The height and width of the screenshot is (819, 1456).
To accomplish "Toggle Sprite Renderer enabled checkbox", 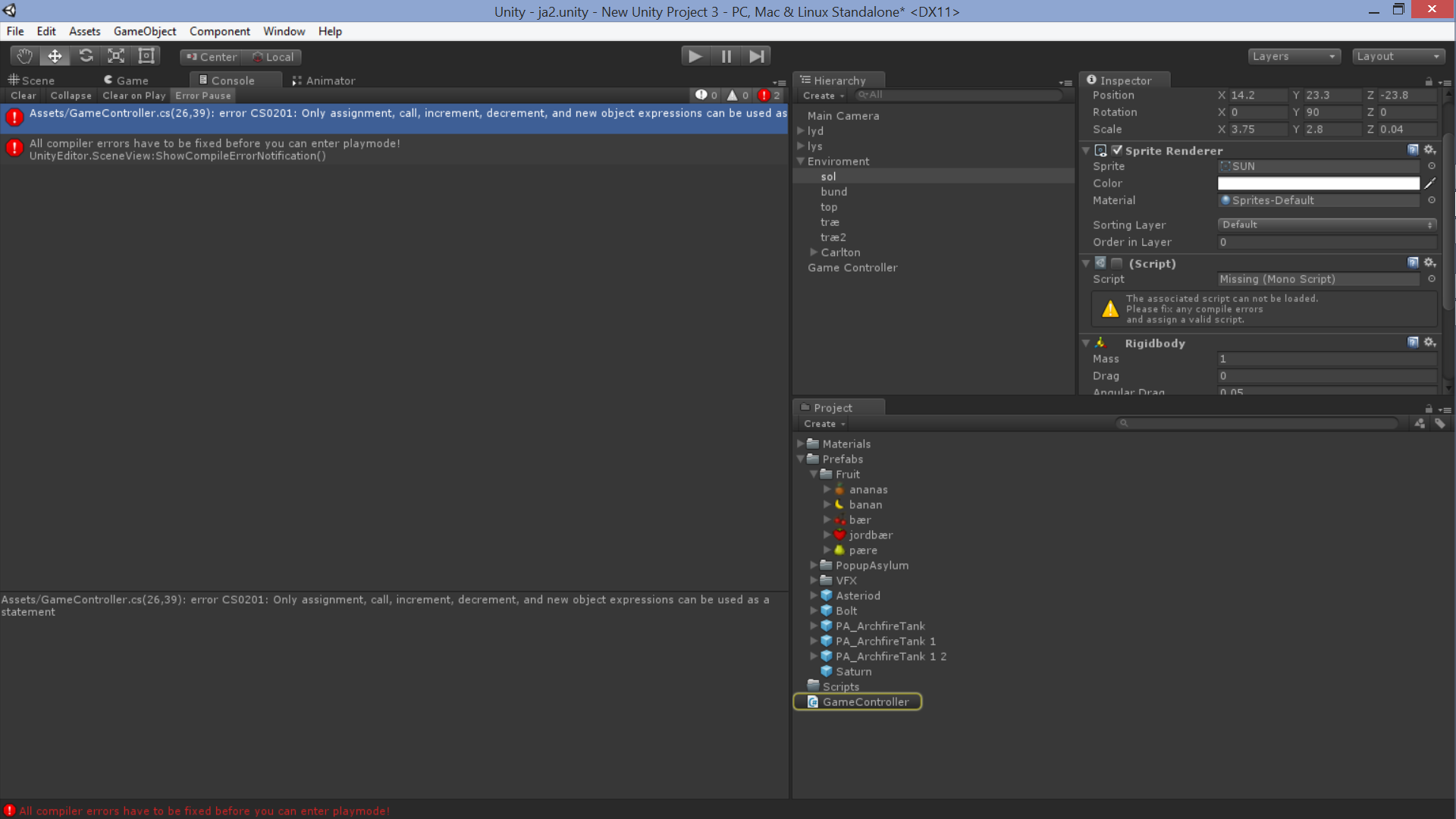I will 1117,150.
